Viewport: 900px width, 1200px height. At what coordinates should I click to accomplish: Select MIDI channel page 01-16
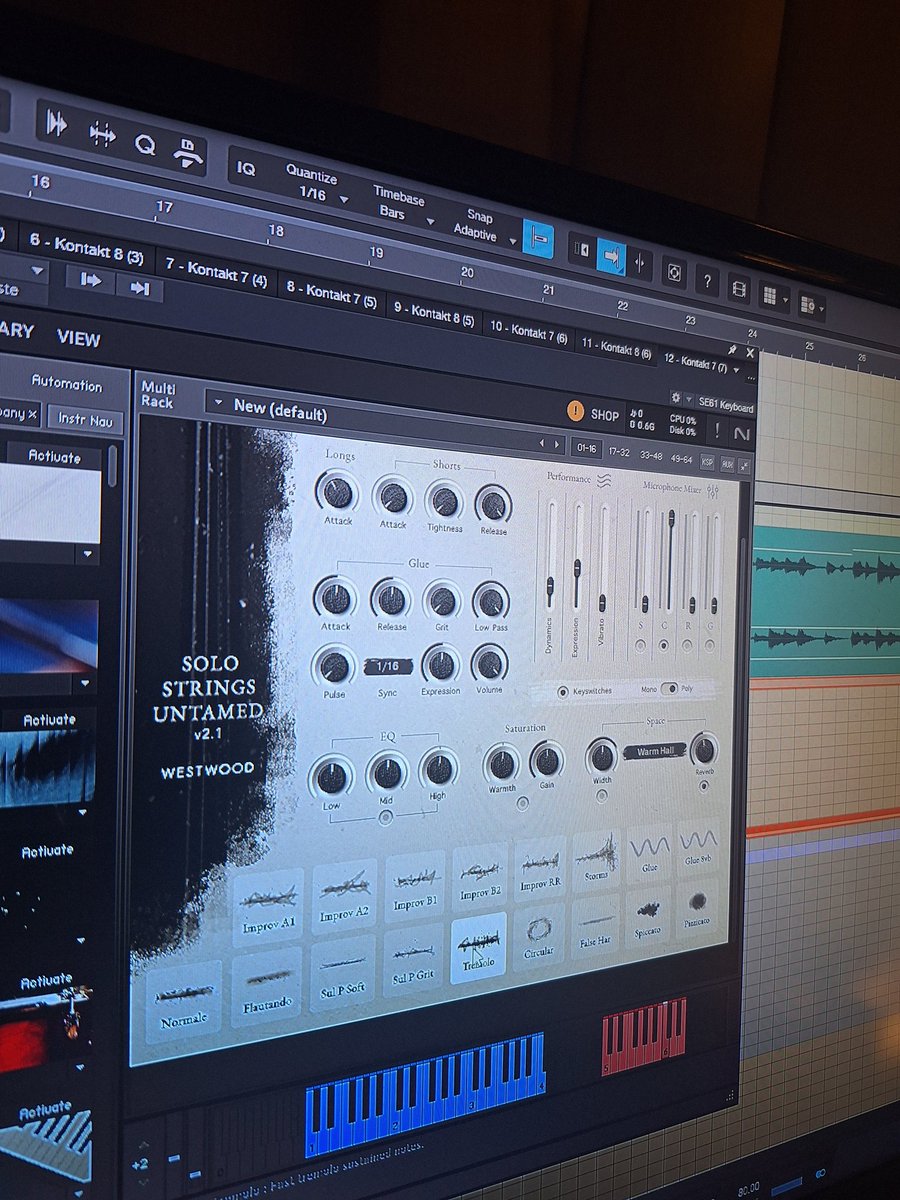pyautogui.click(x=585, y=447)
